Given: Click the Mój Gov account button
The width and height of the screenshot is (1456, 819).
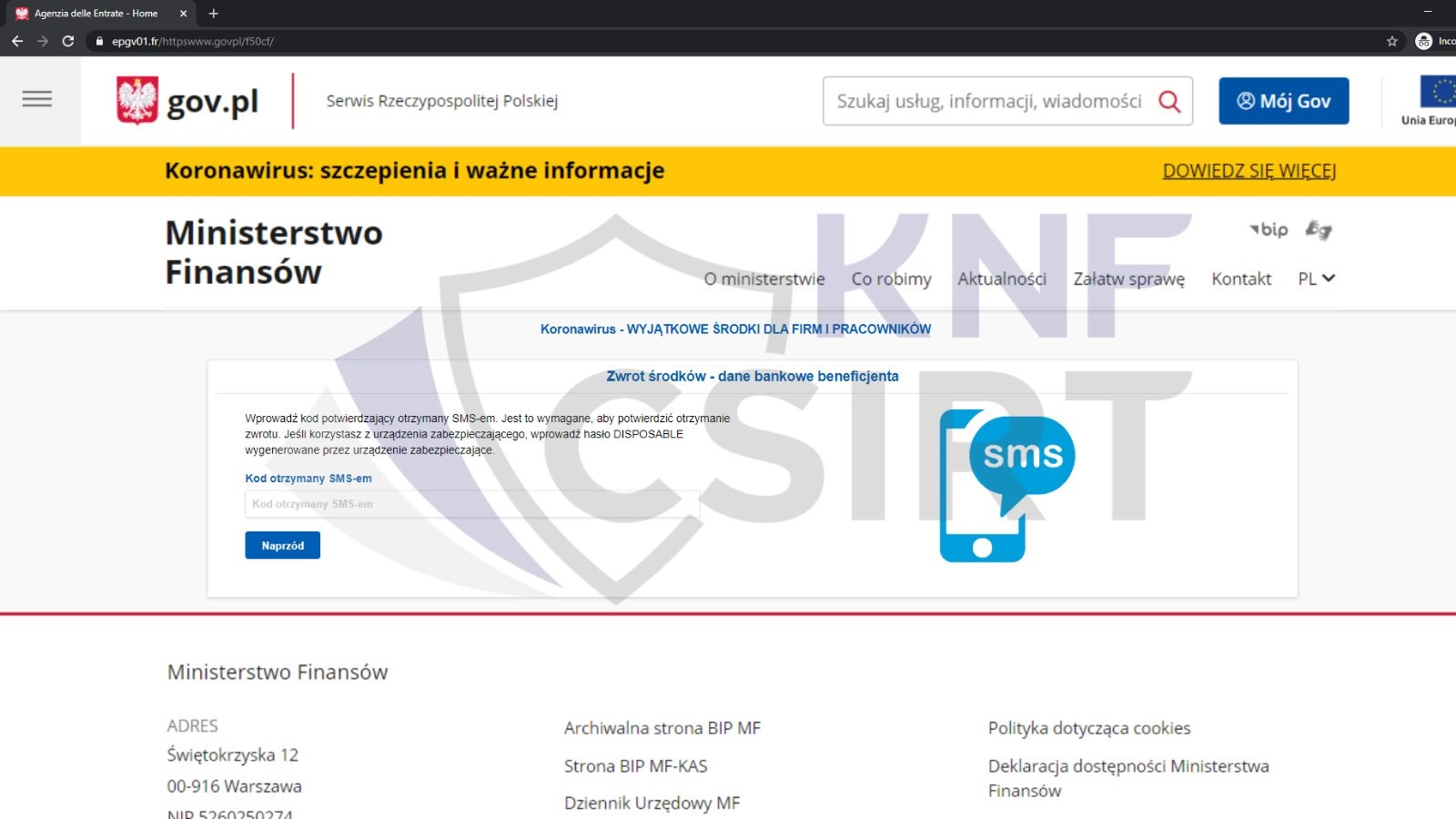Looking at the screenshot, I should [x=1283, y=101].
